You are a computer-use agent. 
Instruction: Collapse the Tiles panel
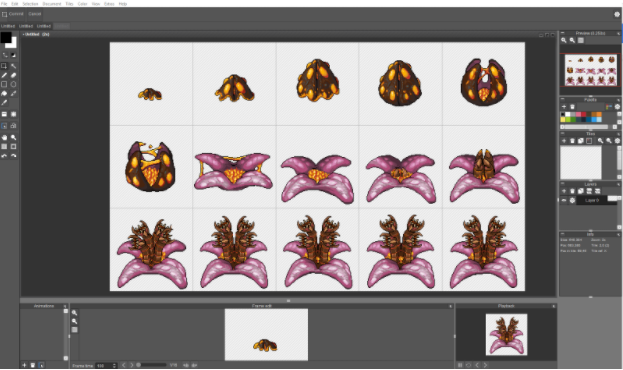coord(563,134)
